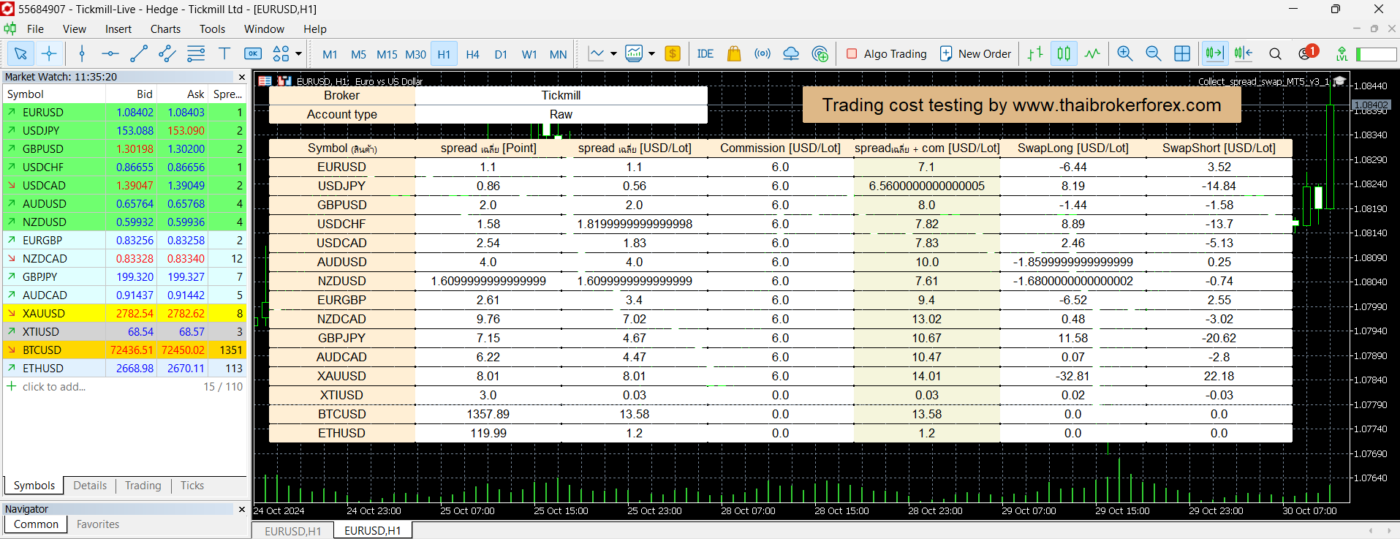Switch to candlestick chart display
The image size is (1400, 539).
tap(1064, 53)
